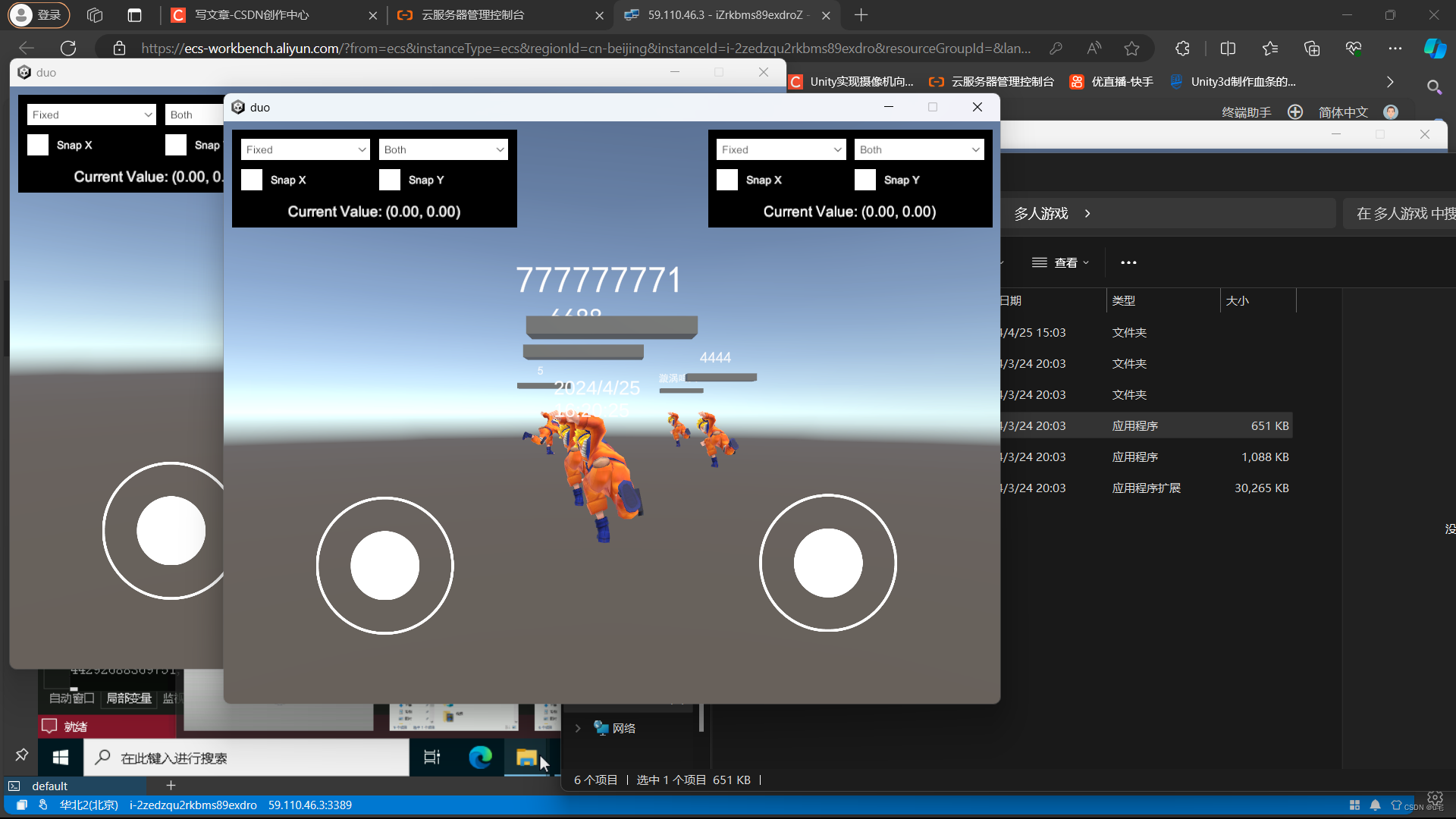Toggle Snap X in background duo window

click(38, 145)
